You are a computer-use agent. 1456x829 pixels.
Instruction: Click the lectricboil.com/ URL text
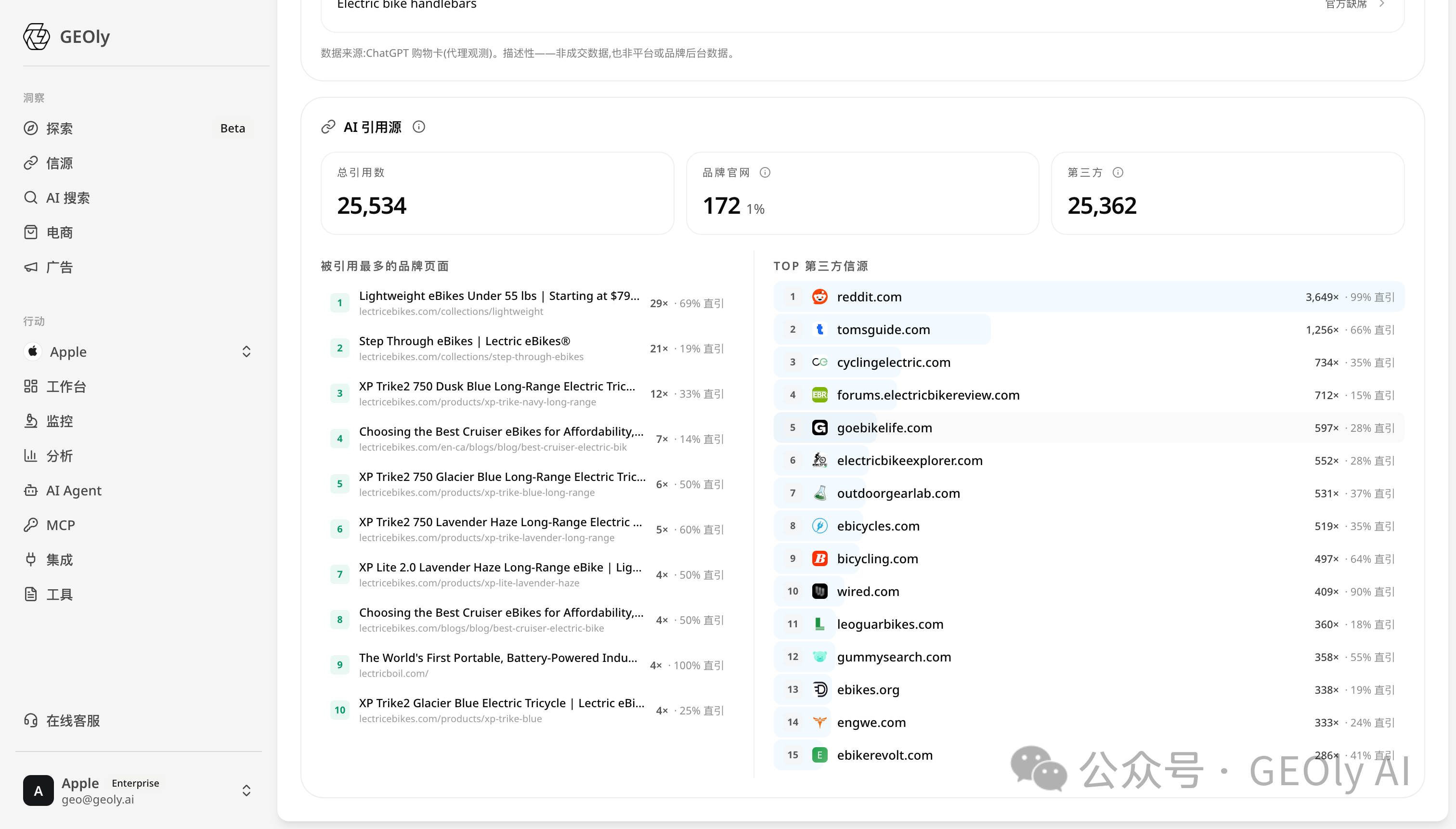click(x=393, y=674)
